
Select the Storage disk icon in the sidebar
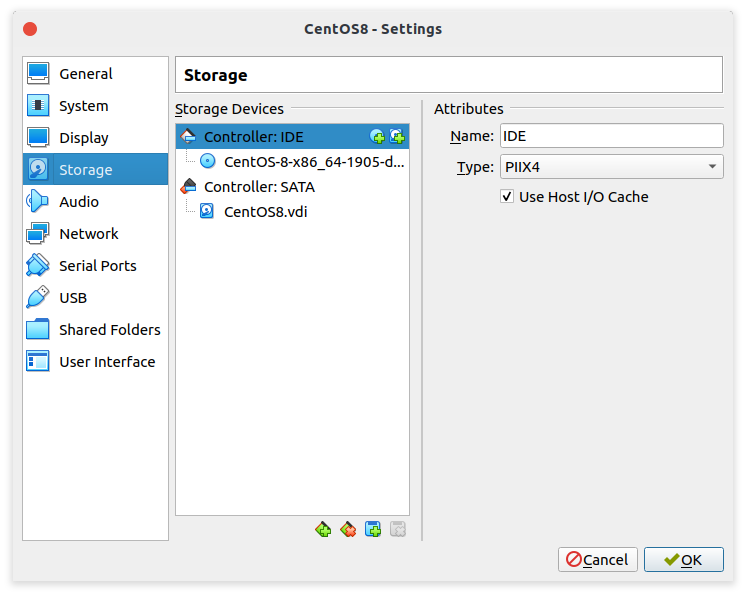(x=38, y=169)
